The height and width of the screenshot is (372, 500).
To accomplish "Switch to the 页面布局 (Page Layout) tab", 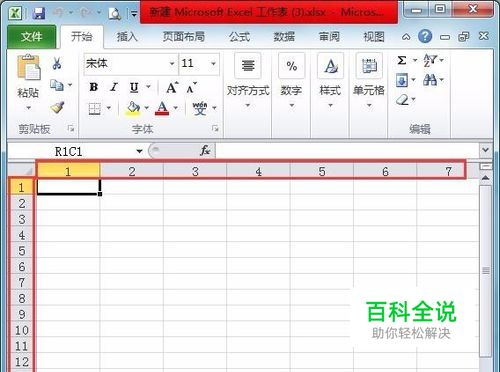I will tap(183, 36).
